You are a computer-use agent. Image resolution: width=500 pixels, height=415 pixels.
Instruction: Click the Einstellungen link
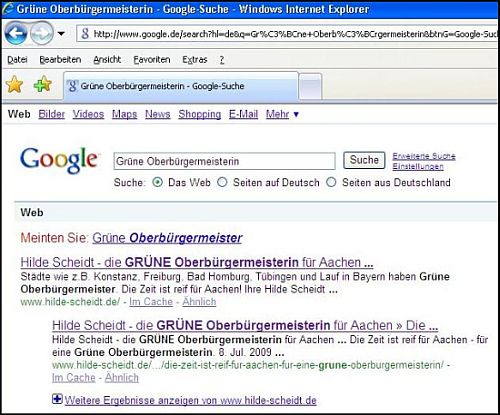pyautogui.click(x=418, y=166)
